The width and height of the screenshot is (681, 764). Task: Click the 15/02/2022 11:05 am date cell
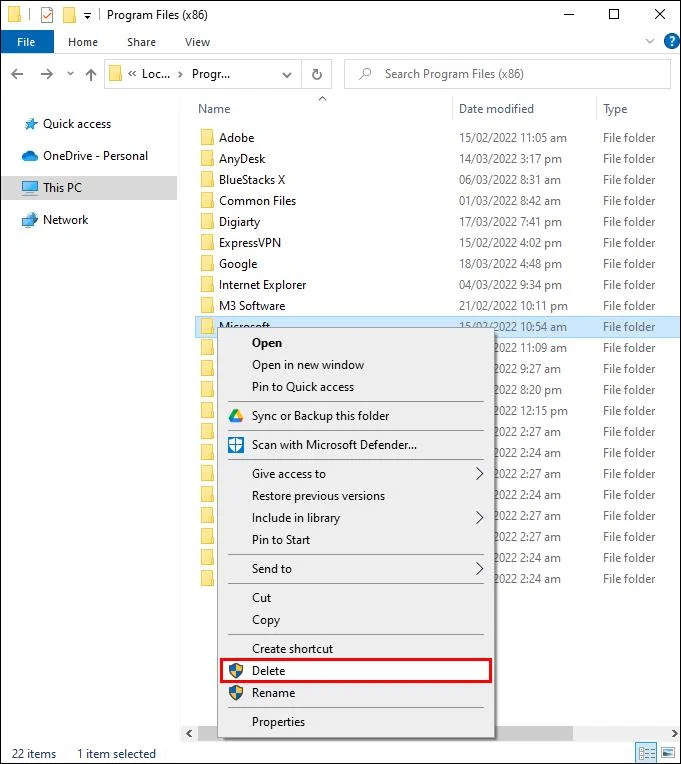pos(512,138)
